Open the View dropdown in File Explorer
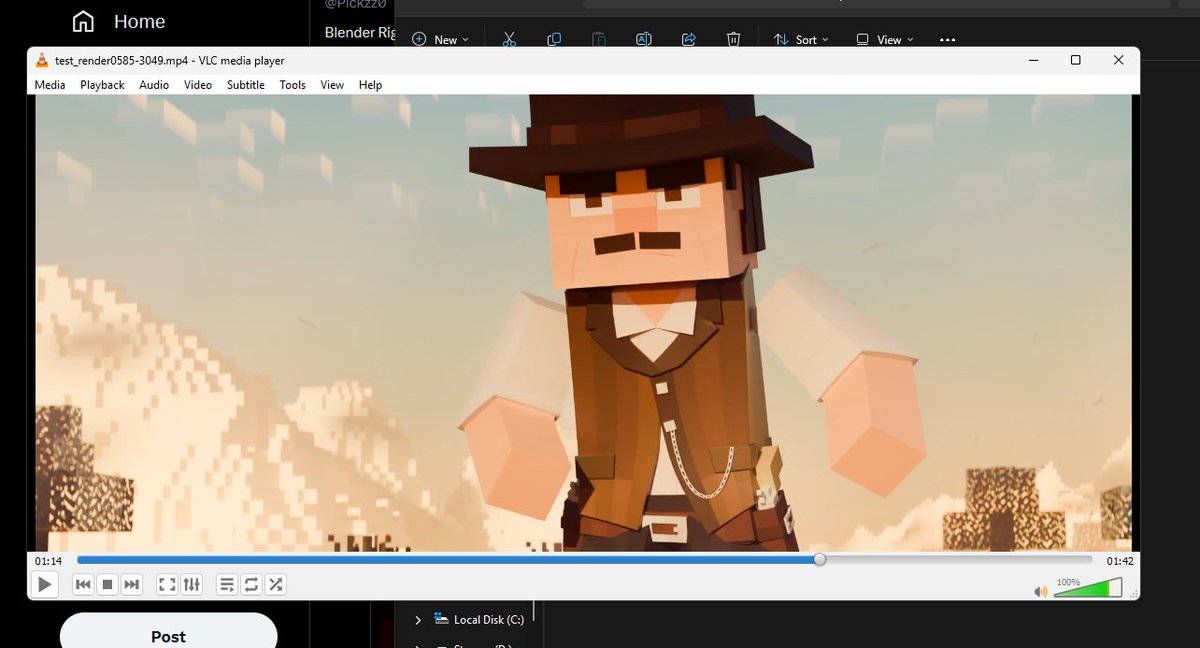This screenshot has width=1200, height=648. (885, 39)
